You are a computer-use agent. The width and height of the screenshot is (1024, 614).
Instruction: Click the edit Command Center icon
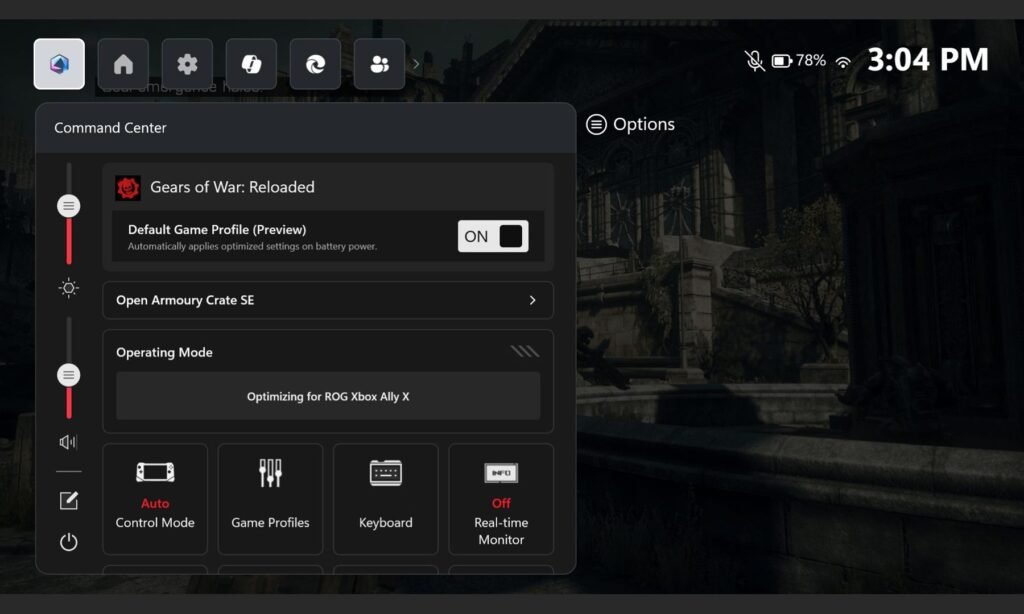(69, 501)
